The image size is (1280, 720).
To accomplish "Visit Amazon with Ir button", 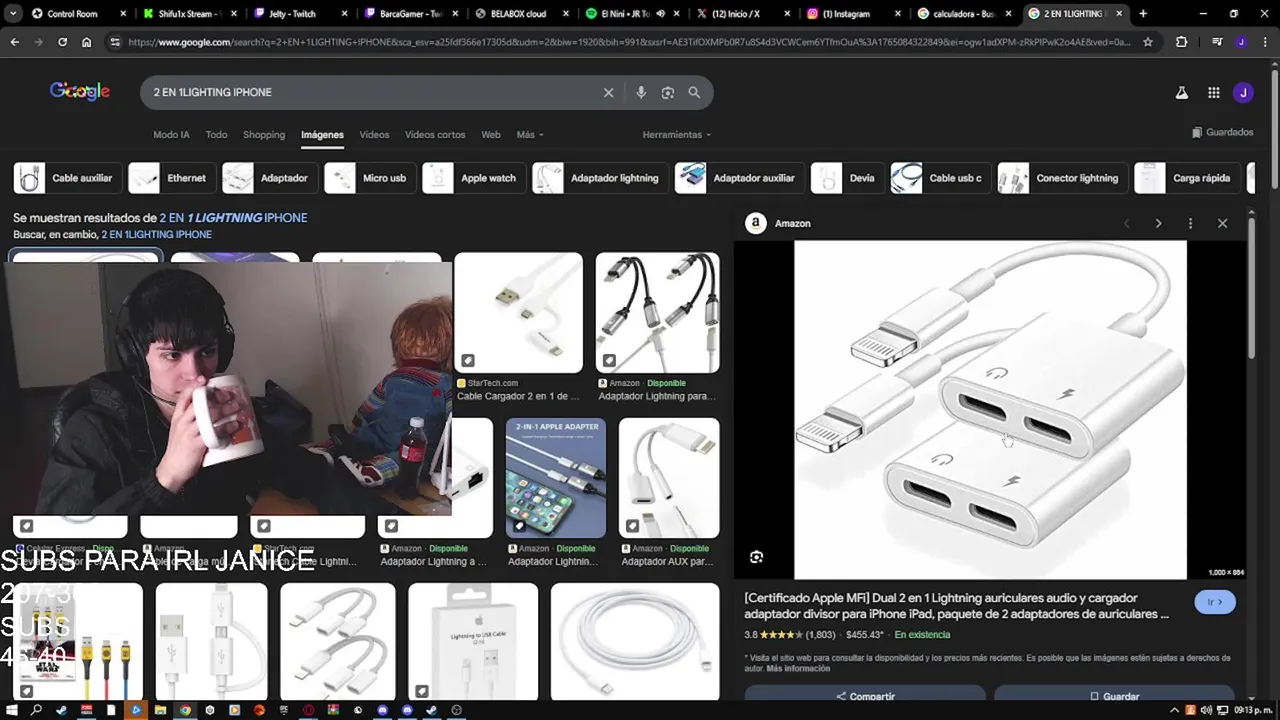I will 1215,602.
